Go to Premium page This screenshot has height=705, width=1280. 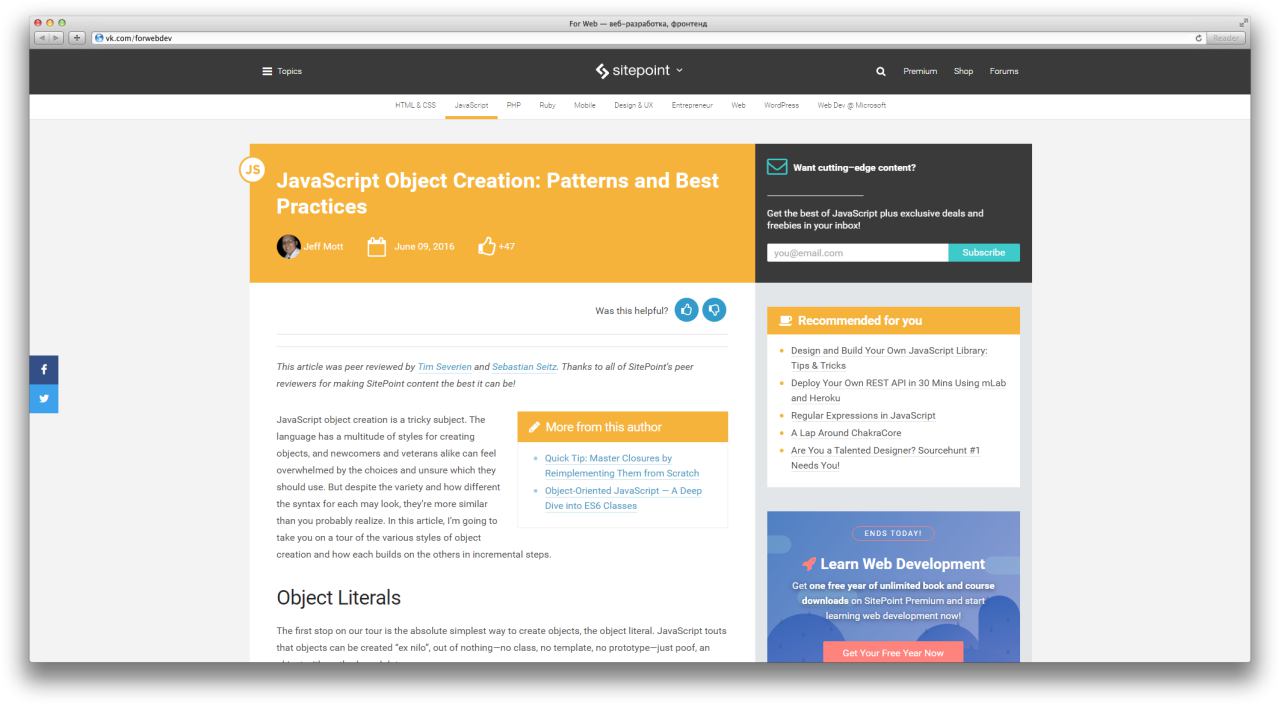pyautogui.click(x=920, y=71)
